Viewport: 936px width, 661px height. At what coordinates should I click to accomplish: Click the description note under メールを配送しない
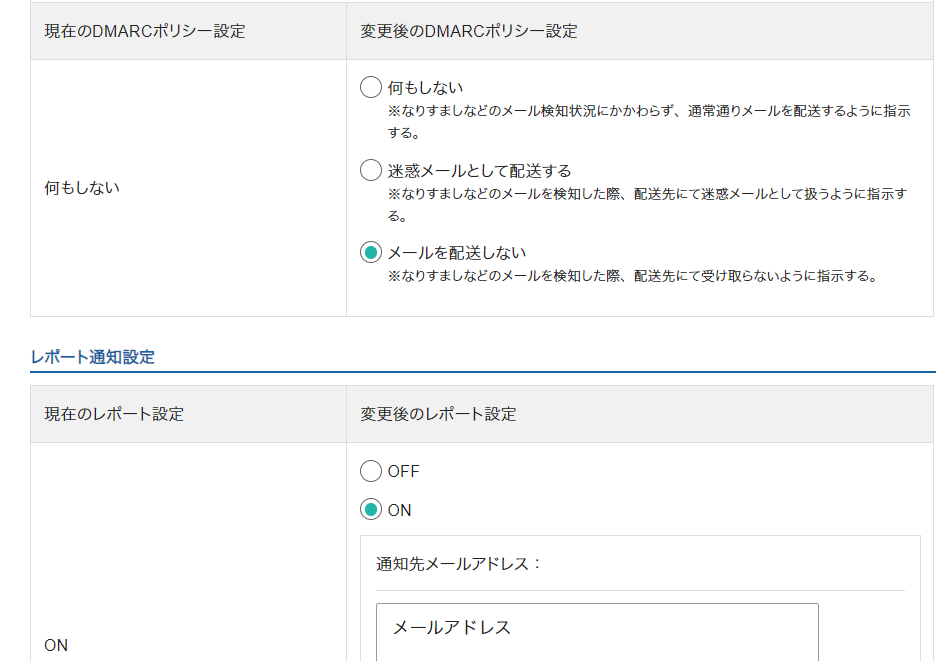click(632, 276)
